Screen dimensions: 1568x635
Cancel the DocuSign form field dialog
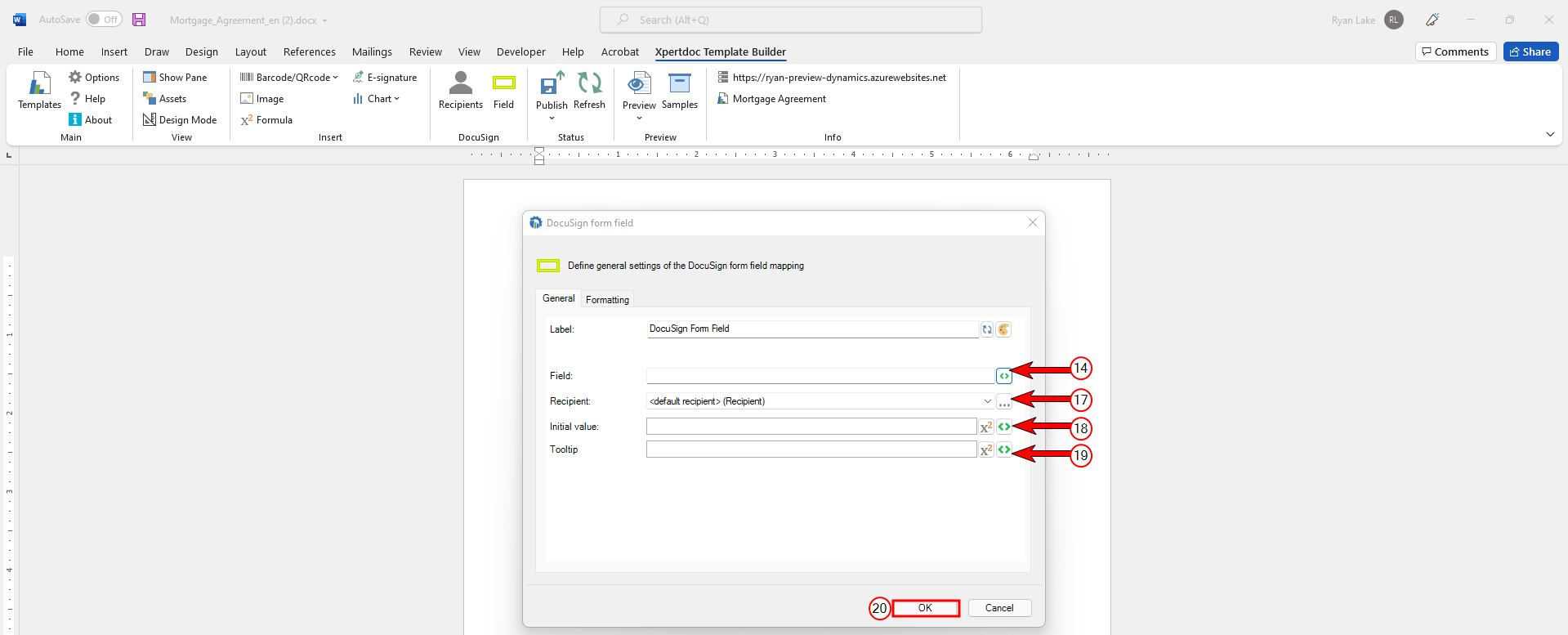coord(999,608)
